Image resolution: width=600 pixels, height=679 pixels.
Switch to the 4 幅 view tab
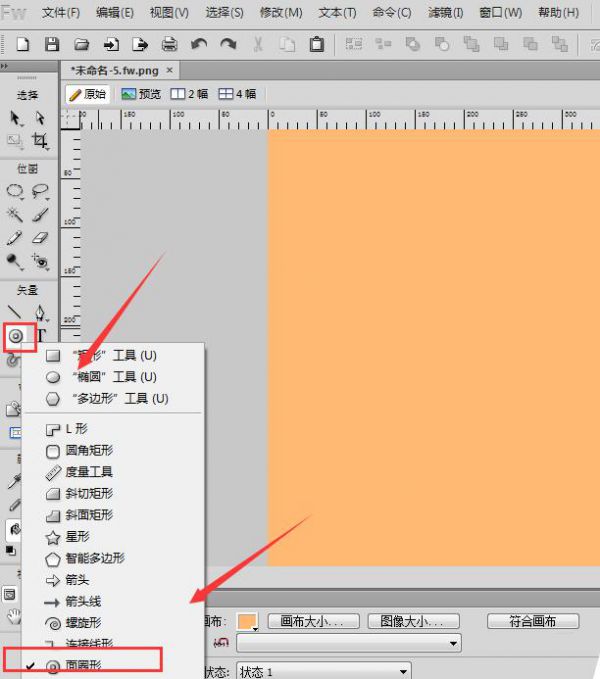[237, 94]
